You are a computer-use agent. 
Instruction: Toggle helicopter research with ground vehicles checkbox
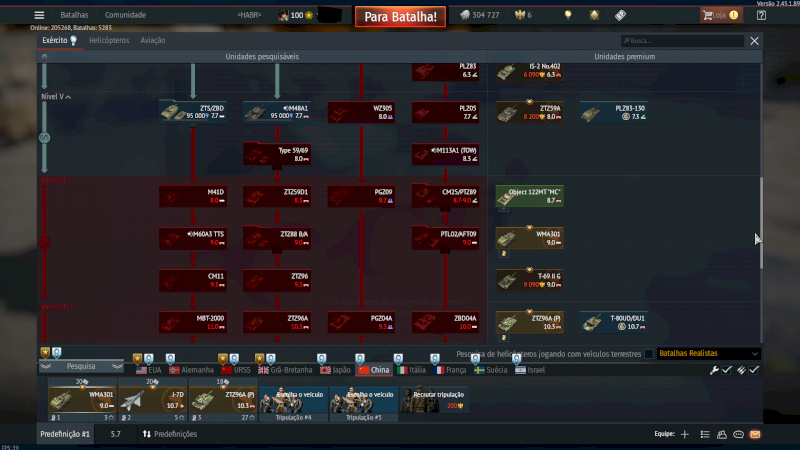(648, 354)
